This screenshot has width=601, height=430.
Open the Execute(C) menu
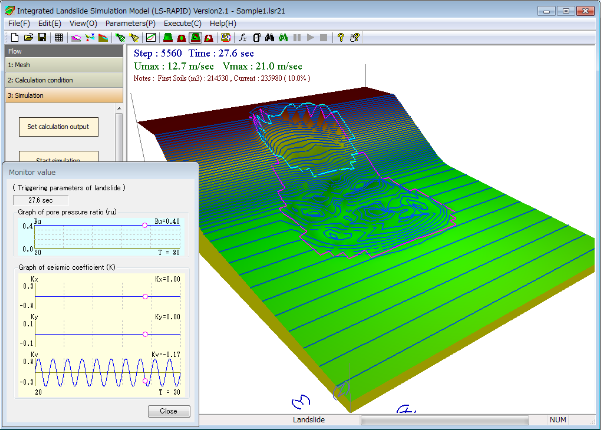coord(183,23)
